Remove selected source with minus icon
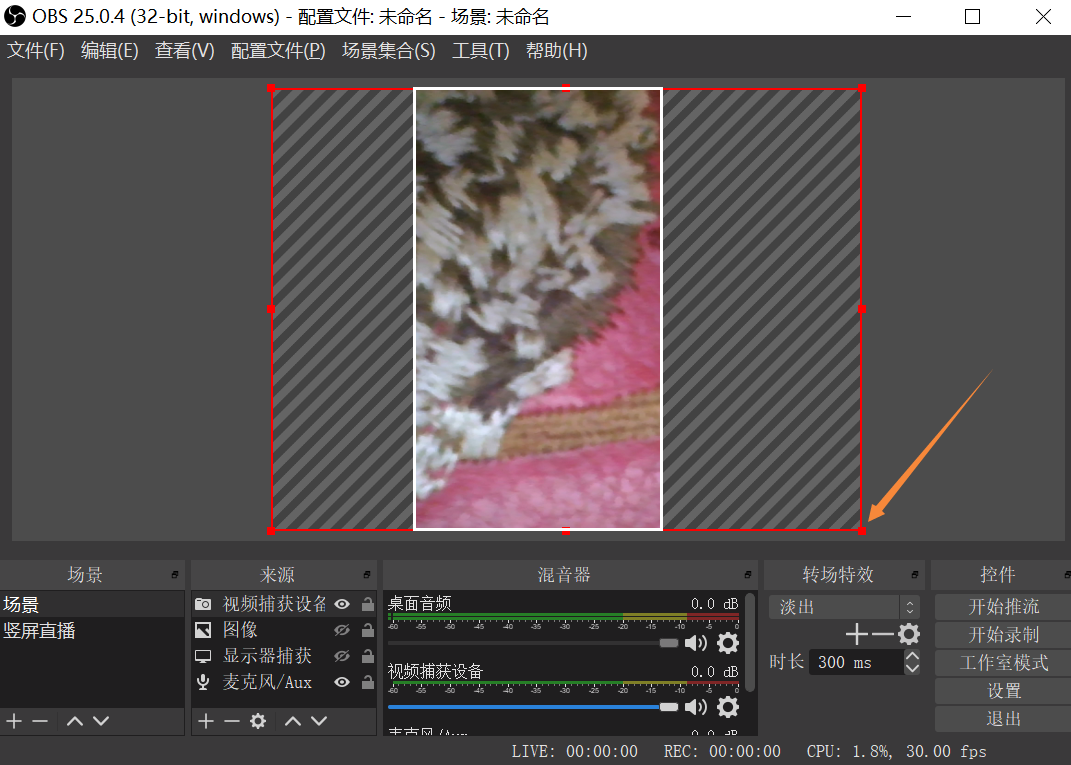 [232, 721]
